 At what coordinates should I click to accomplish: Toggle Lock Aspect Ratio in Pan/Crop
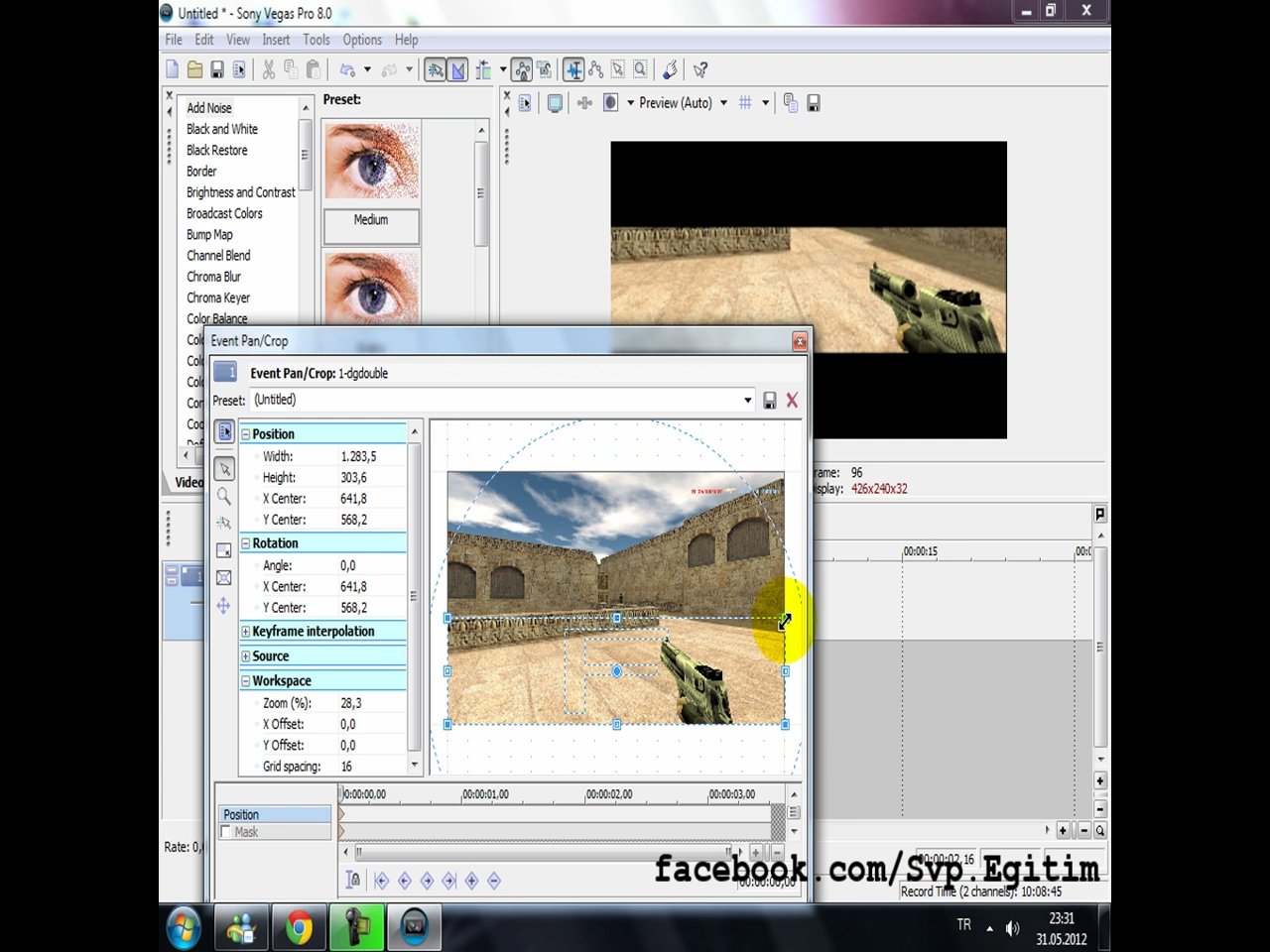[224, 550]
